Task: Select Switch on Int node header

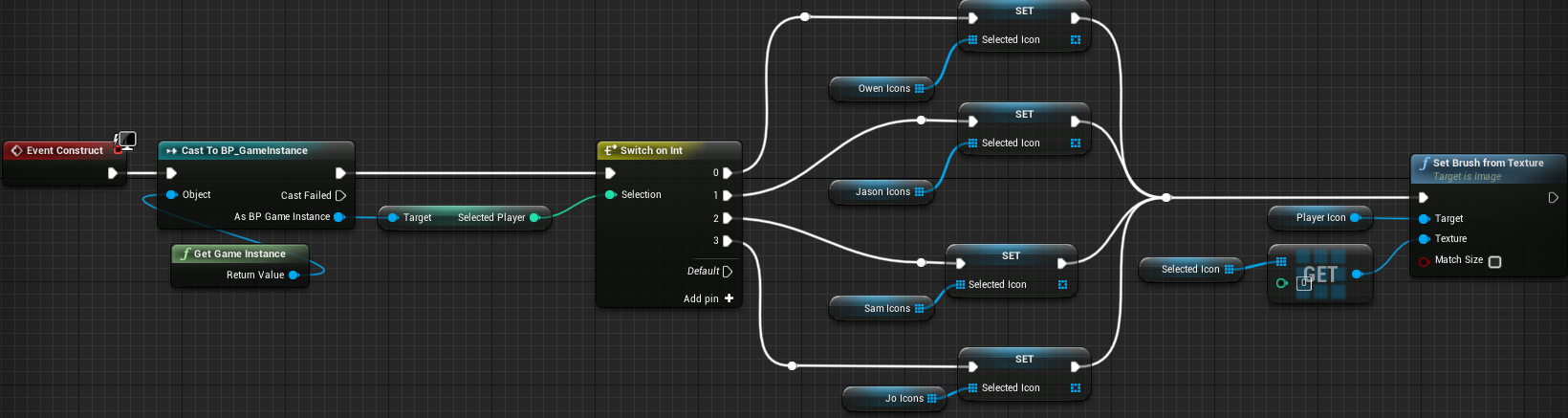Action: click(x=668, y=150)
